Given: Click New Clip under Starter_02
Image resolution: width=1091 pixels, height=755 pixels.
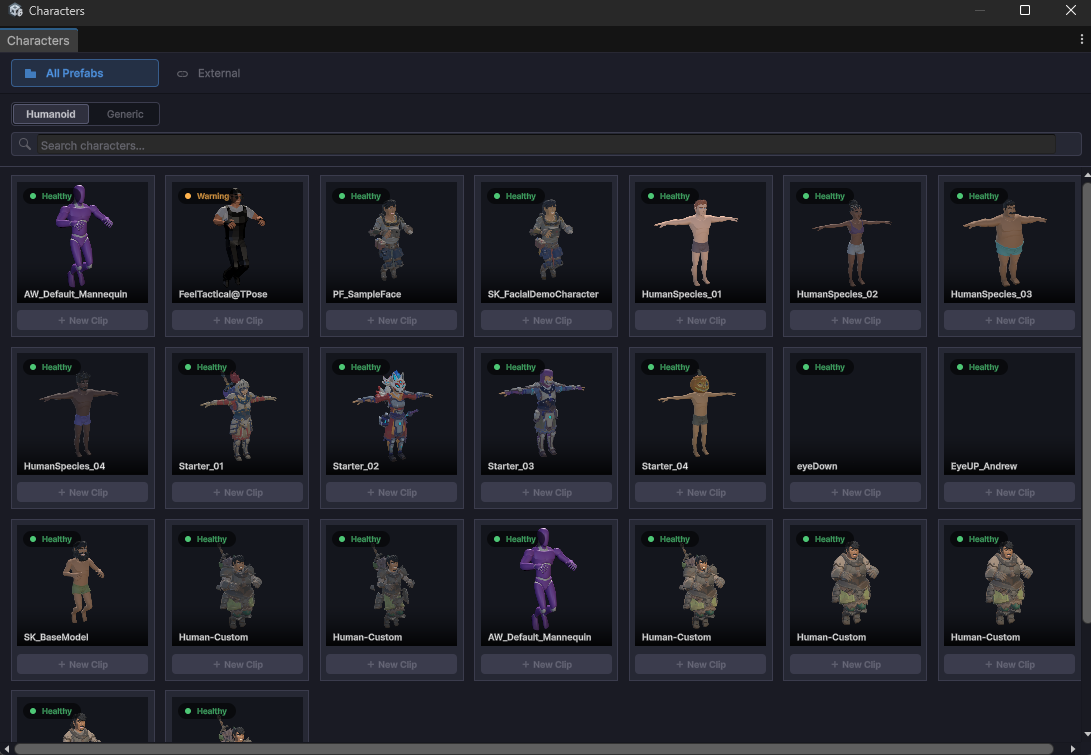Looking at the screenshot, I should click(x=392, y=493).
